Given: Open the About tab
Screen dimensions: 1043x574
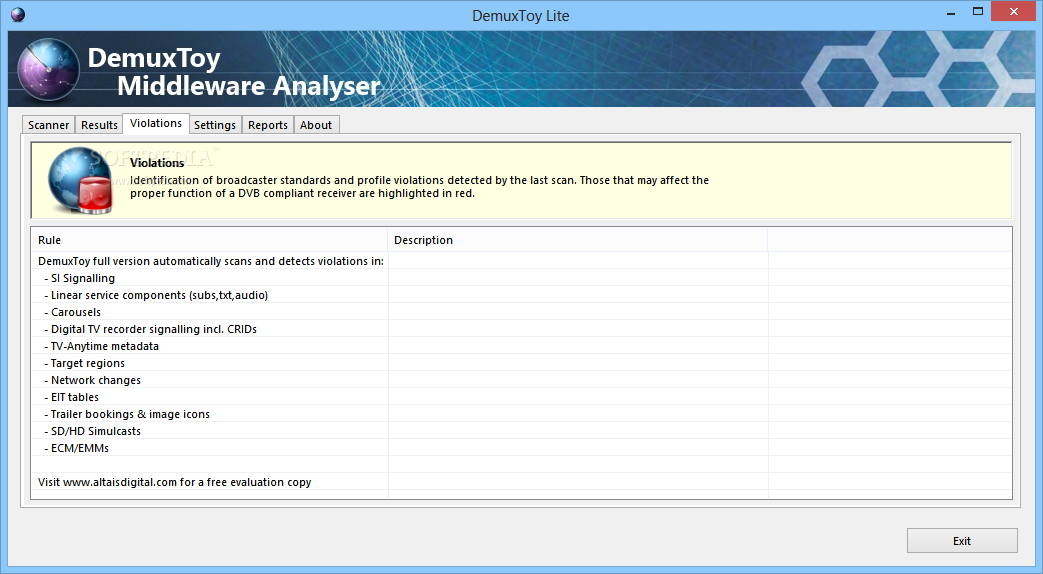Looking at the screenshot, I should (x=316, y=125).
